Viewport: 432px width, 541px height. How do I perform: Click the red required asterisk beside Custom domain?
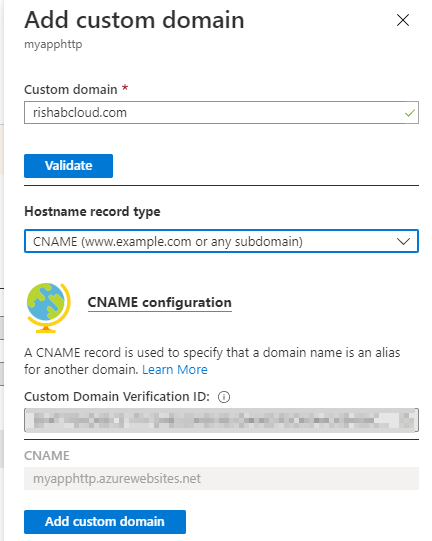[125, 88]
